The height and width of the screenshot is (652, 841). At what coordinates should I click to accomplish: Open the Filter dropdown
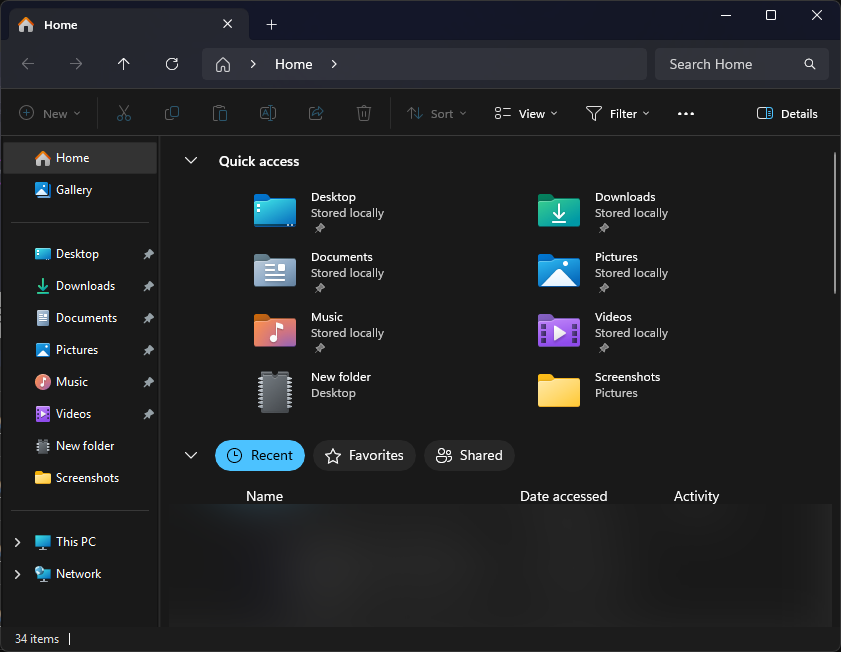coord(617,114)
